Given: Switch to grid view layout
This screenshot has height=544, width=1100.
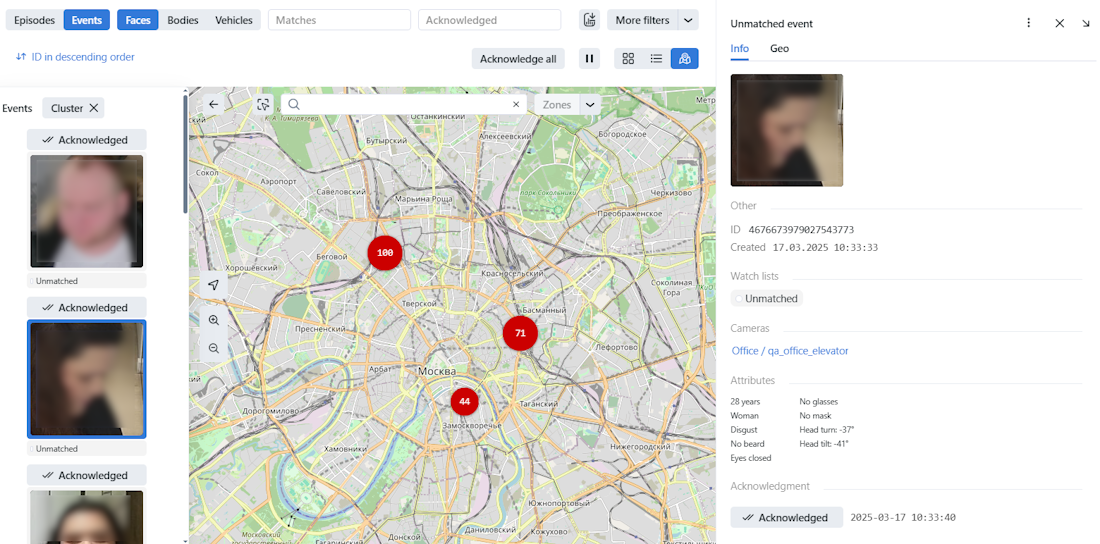Looking at the screenshot, I should [628, 59].
